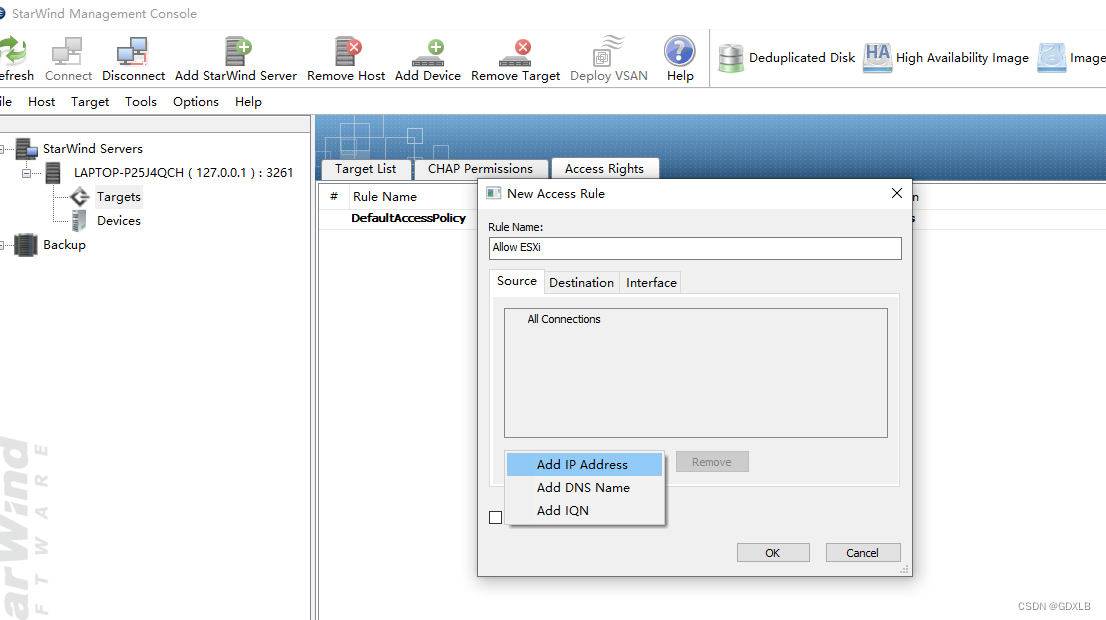Click the Connect toolbar icon
Image resolution: width=1106 pixels, height=620 pixels.
pos(68,51)
